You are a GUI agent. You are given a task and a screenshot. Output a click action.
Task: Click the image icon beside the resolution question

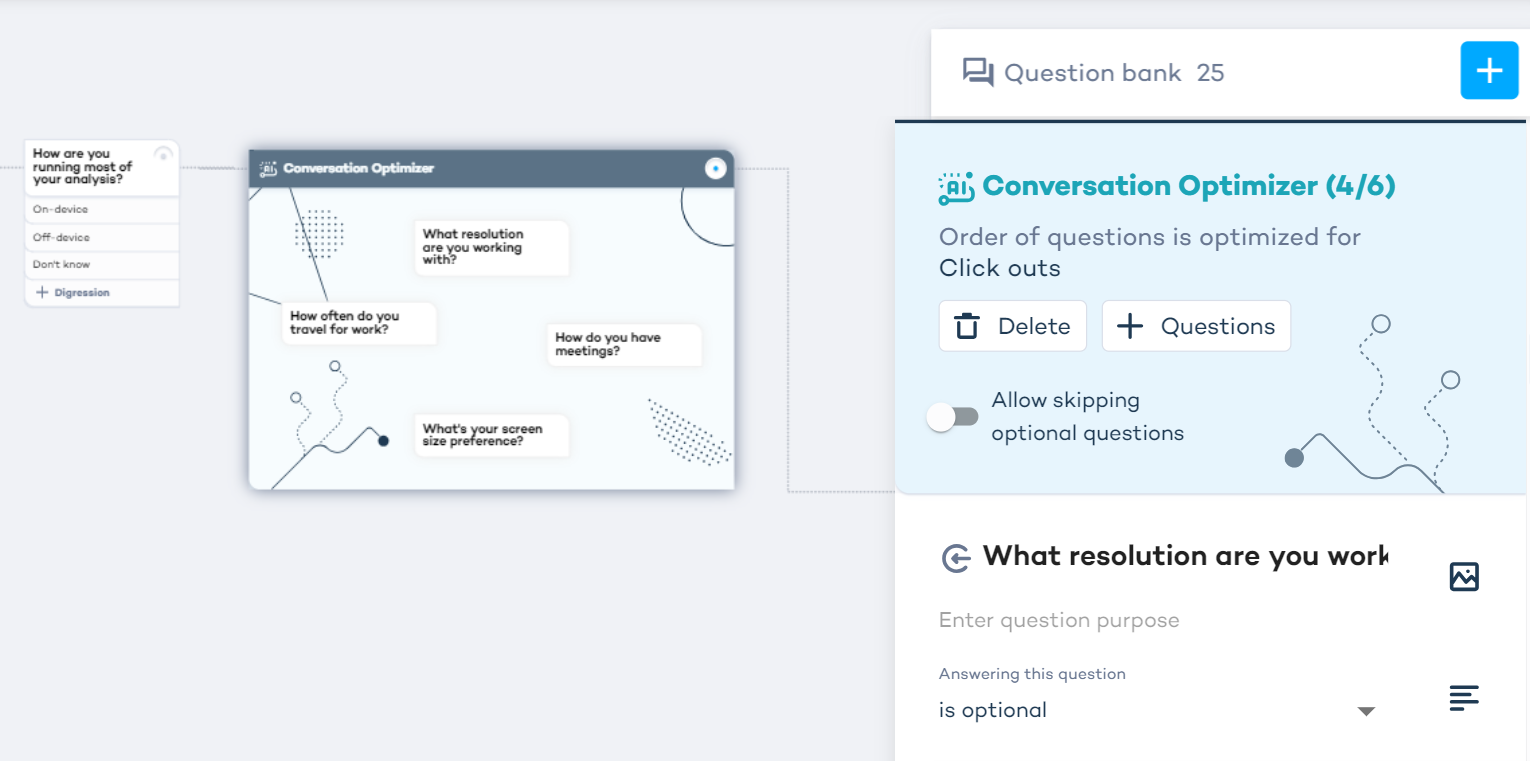(x=1464, y=577)
